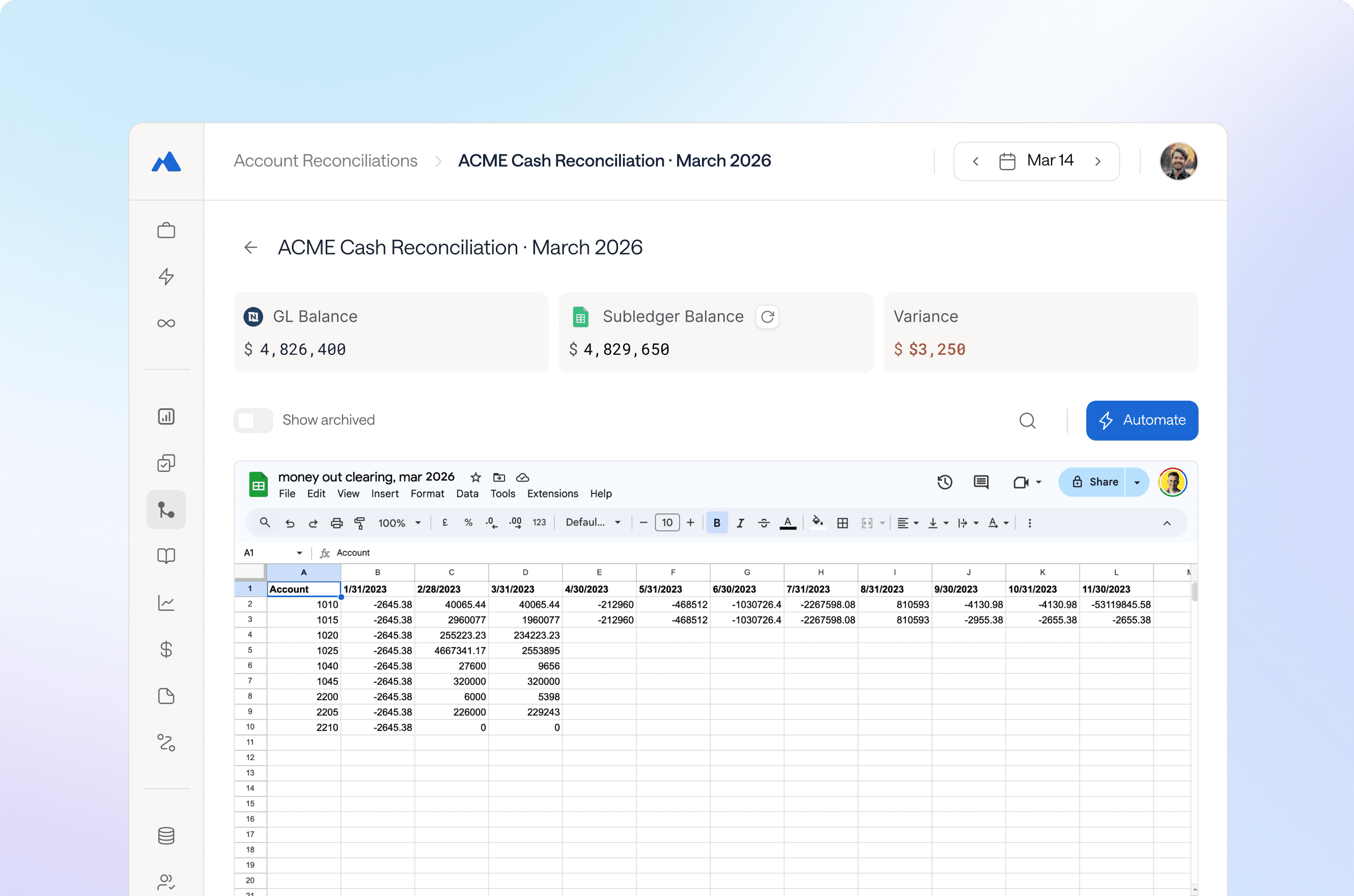Open the Format menu
Image resolution: width=1354 pixels, height=896 pixels.
[427, 494]
